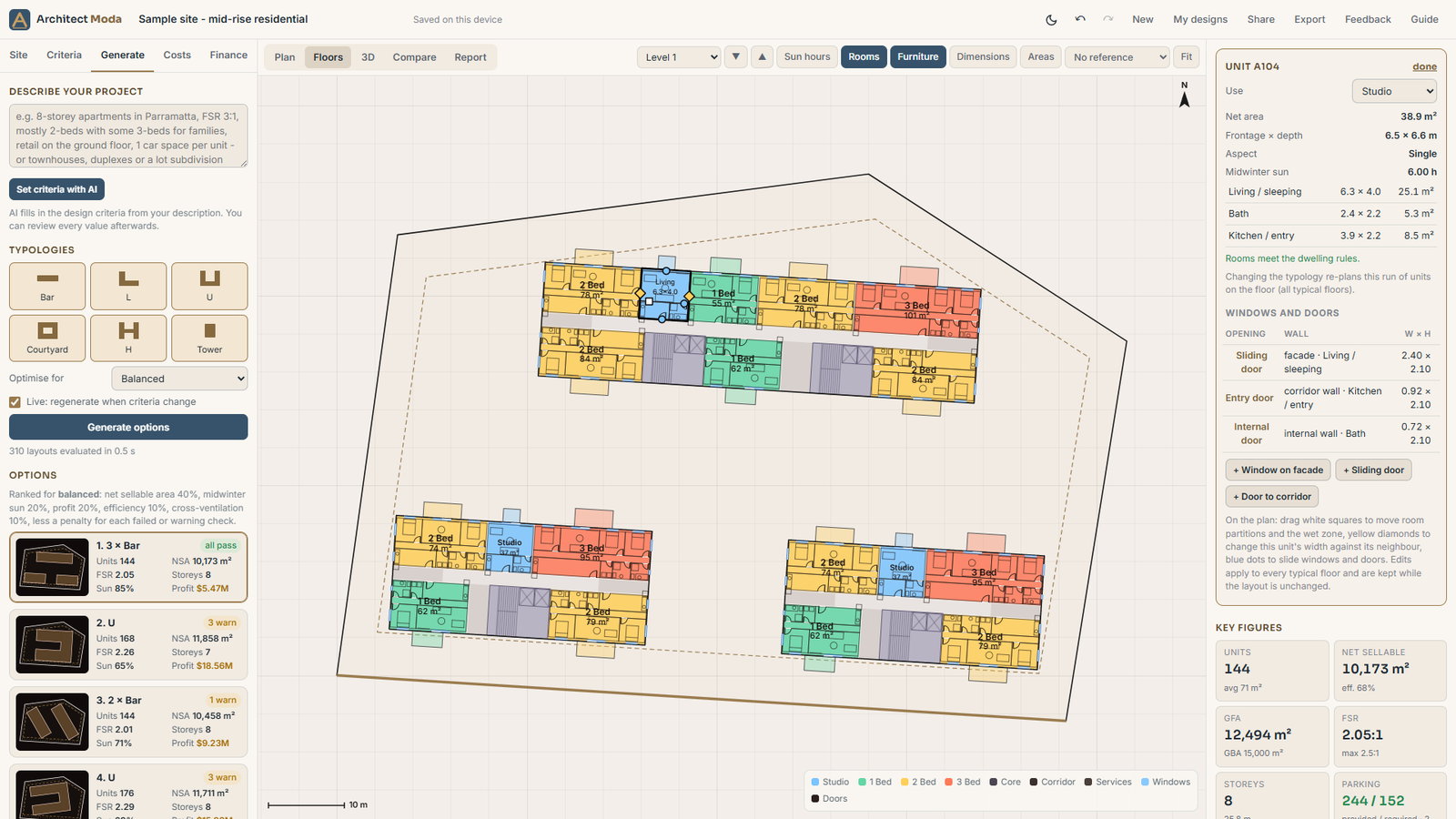This screenshot has height=819, width=1456.
Task: Select the Bar typology icon
Action: point(47,287)
